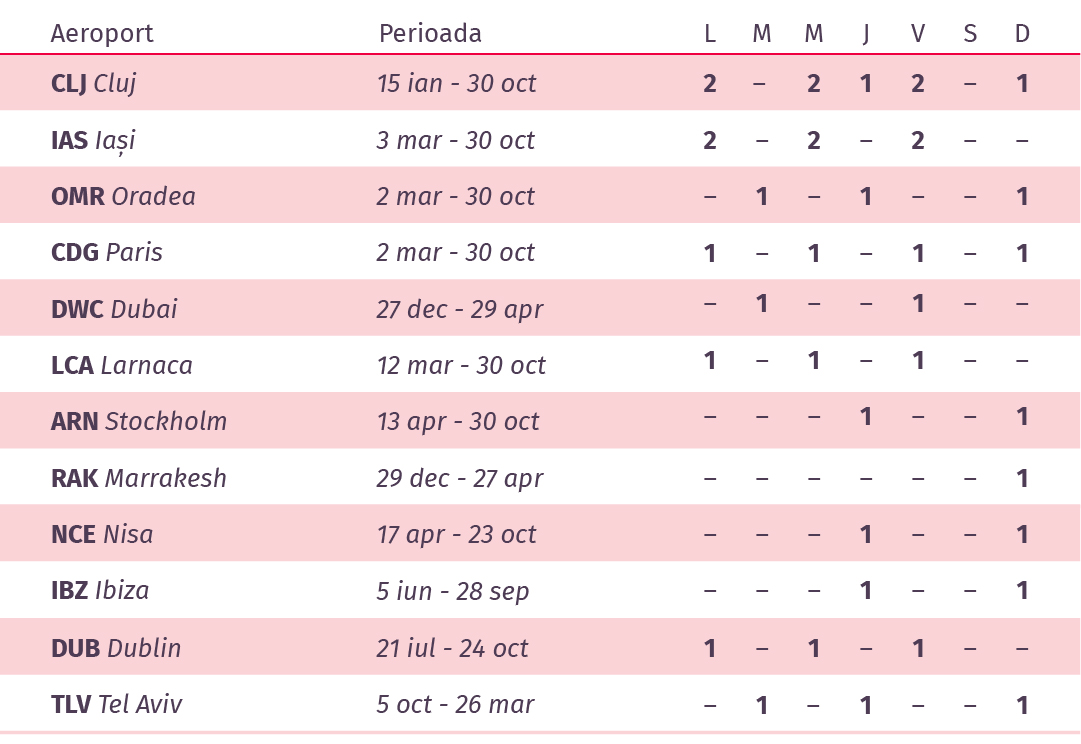This screenshot has width=1081, height=744.
Task: Open the CDG Paris row
Action: 540,252
